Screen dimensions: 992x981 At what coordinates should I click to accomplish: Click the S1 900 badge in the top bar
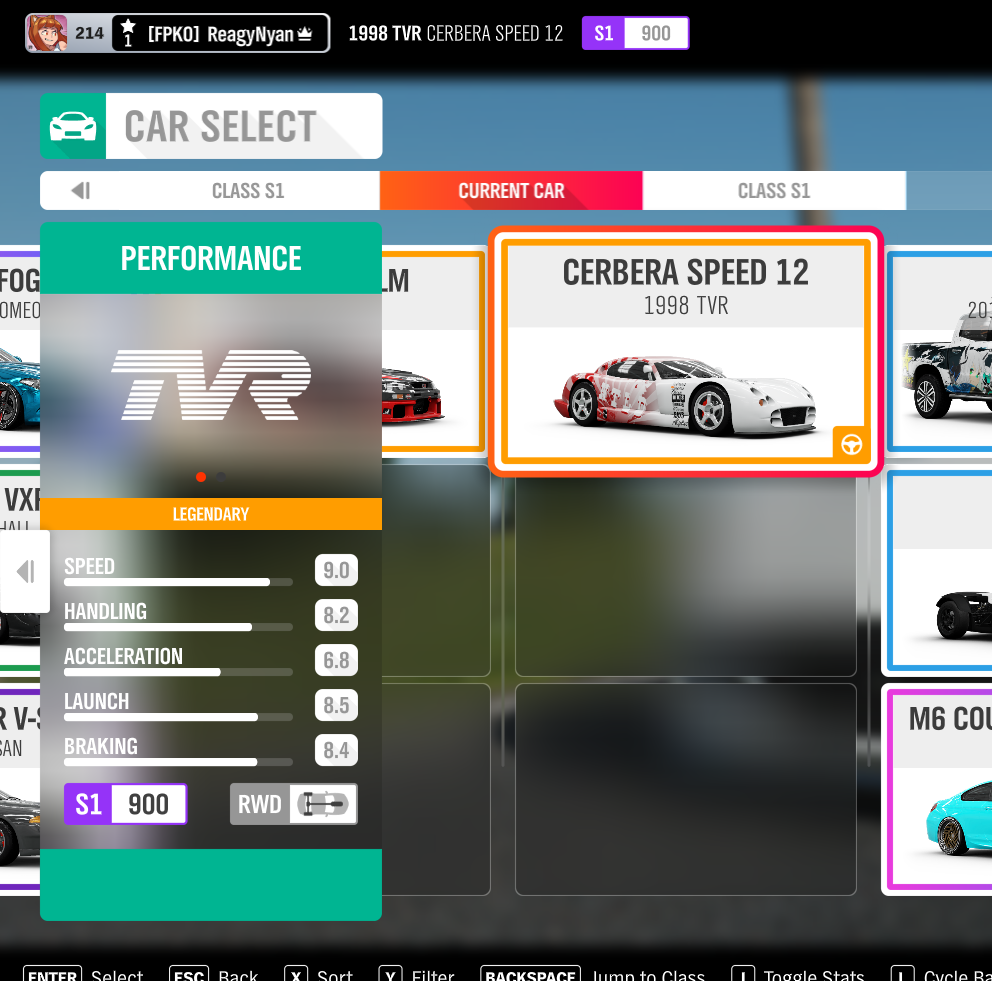pyautogui.click(x=635, y=33)
